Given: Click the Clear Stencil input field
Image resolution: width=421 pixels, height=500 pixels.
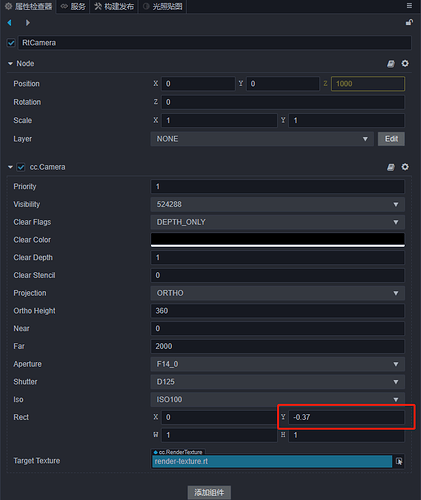Looking at the screenshot, I should pos(278,275).
